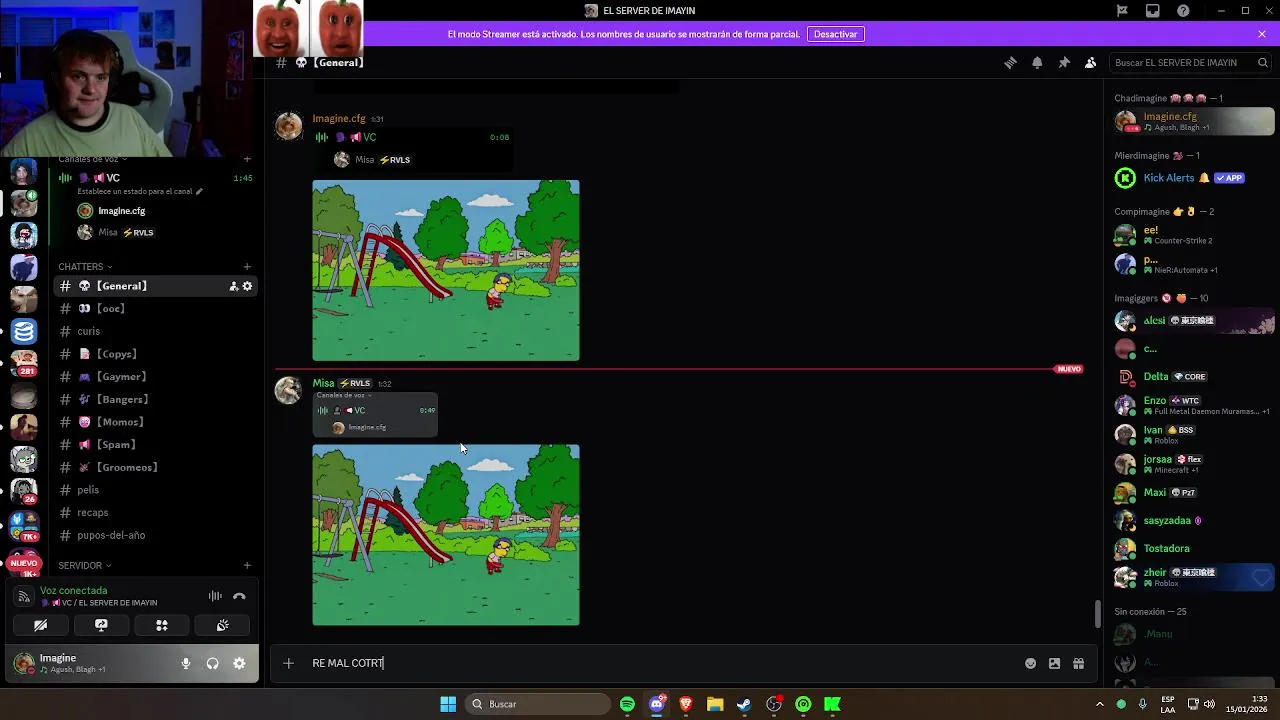Click the chat scrollbar thumb
The width and height of the screenshot is (1280, 720).
1098,614
